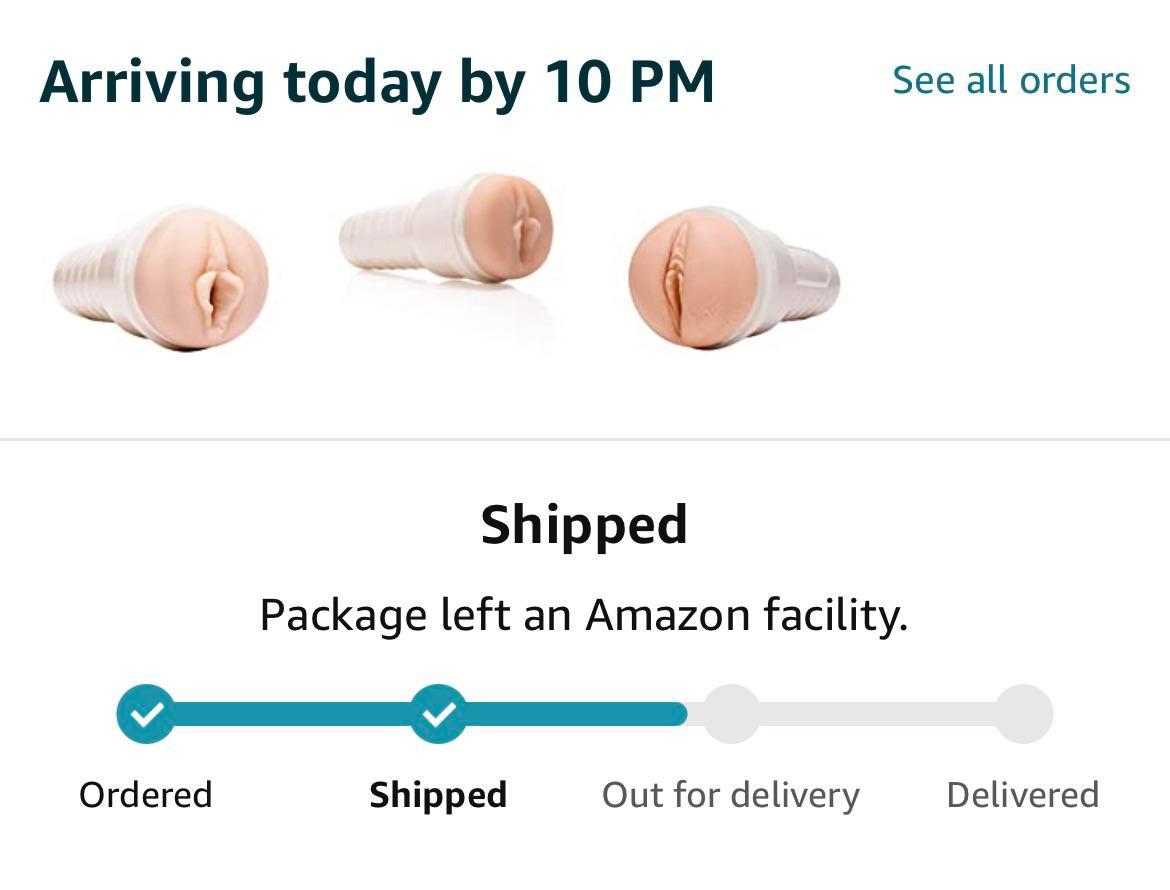
Task: Click the Delivered progress dot
Action: tap(1023, 713)
